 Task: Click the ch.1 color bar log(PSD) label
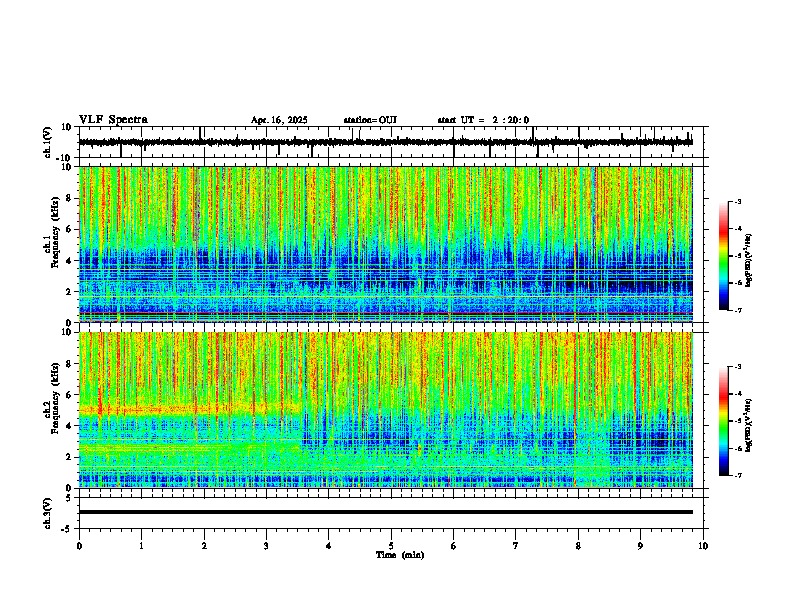click(749, 260)
